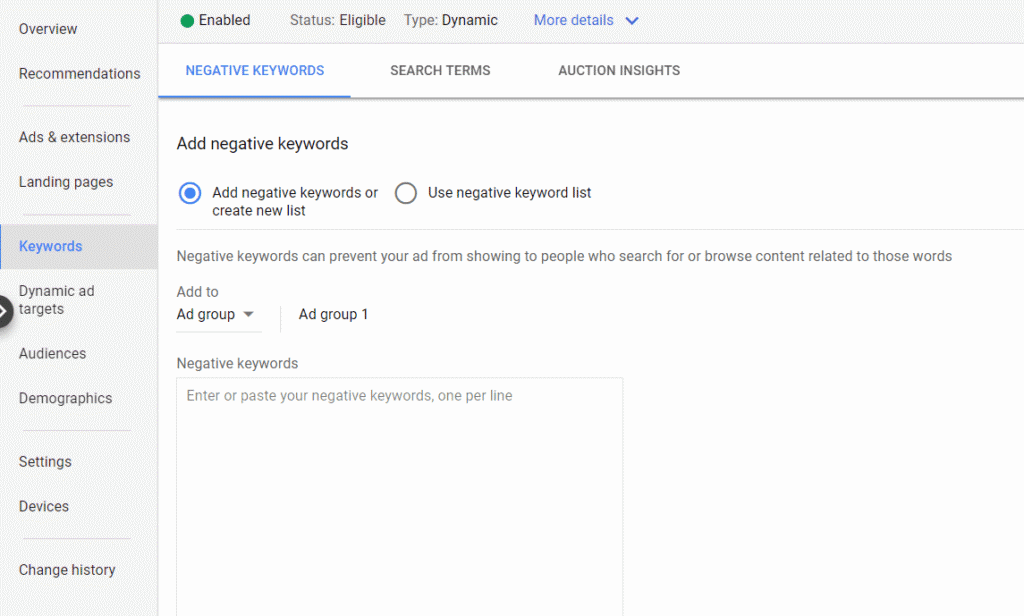Select the "Use negative keyword list" option

[x=405, y=192]
